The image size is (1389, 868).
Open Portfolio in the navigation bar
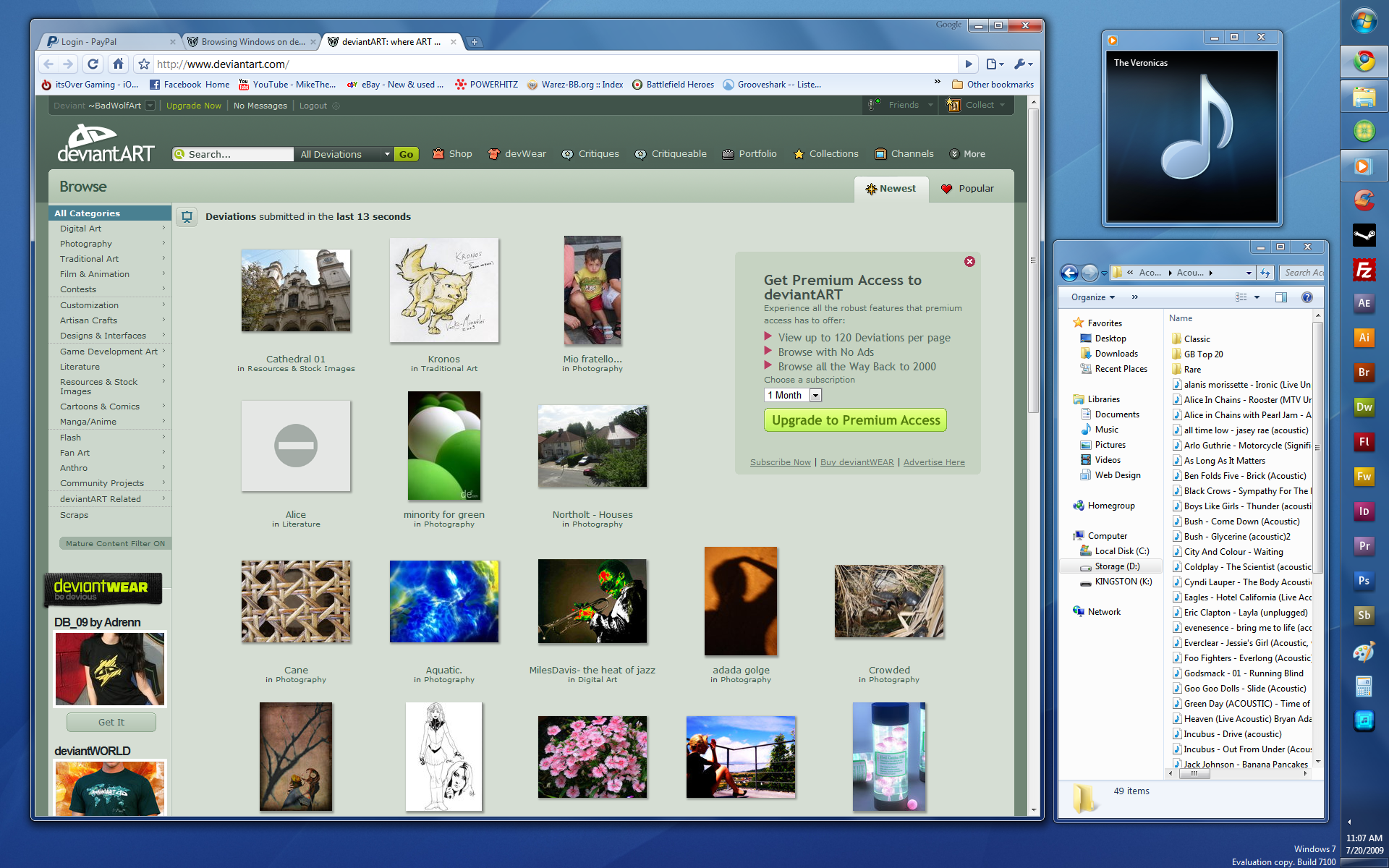click(749, 154)
